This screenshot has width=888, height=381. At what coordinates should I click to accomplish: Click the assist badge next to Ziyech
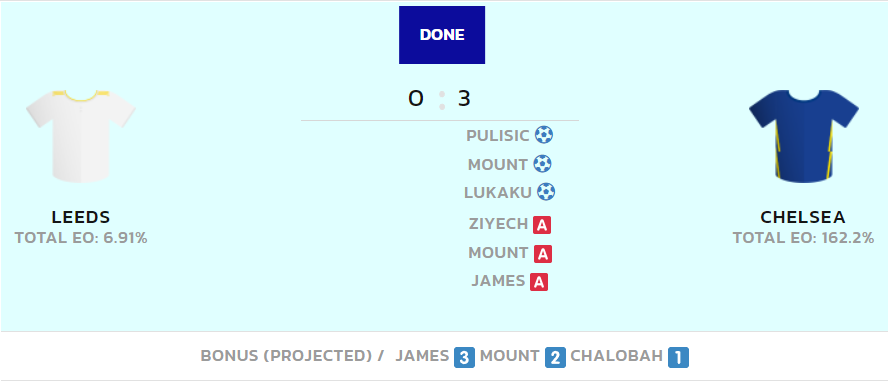542,225
